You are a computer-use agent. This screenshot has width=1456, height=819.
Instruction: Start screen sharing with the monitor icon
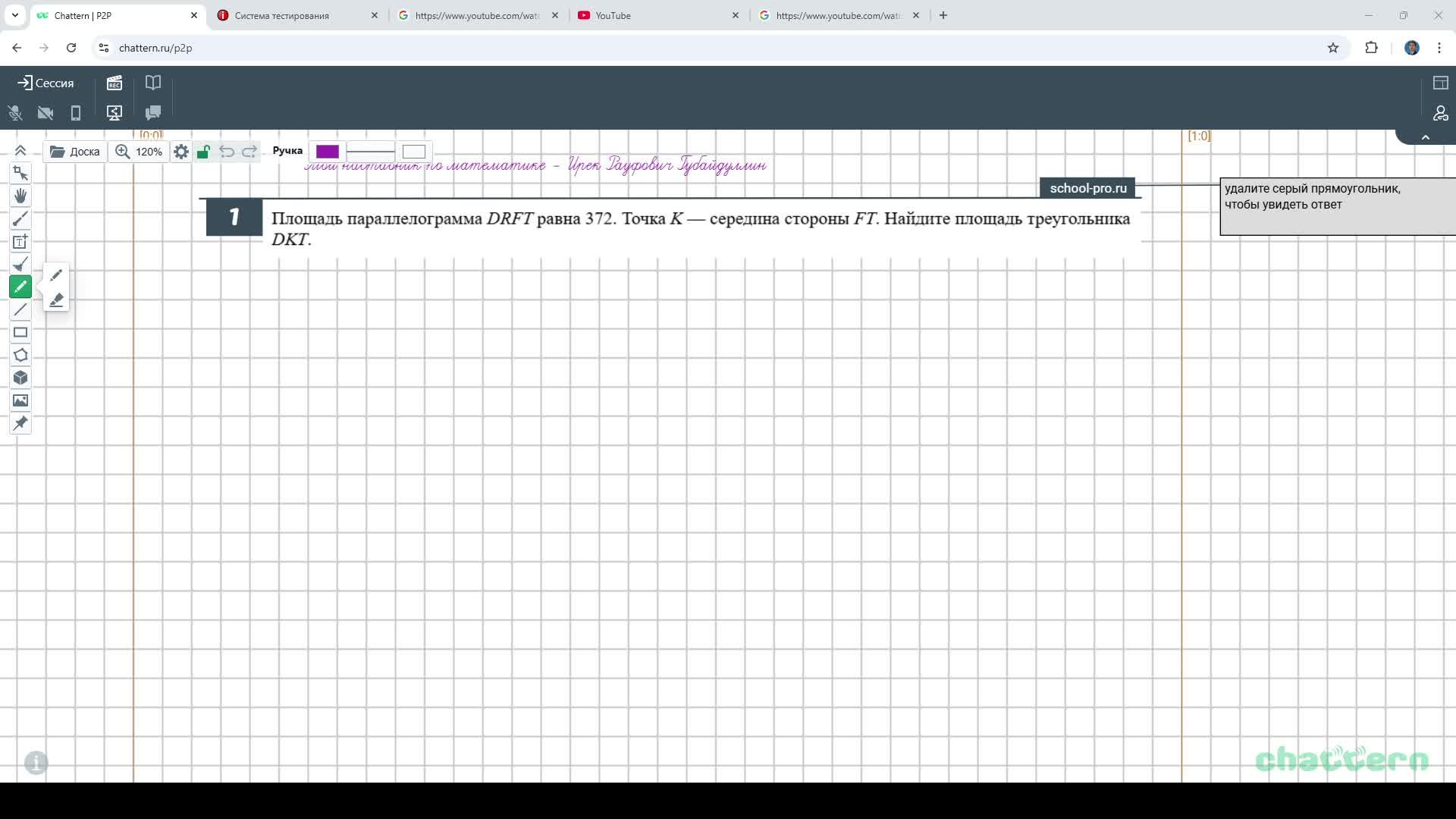(115, 113)
